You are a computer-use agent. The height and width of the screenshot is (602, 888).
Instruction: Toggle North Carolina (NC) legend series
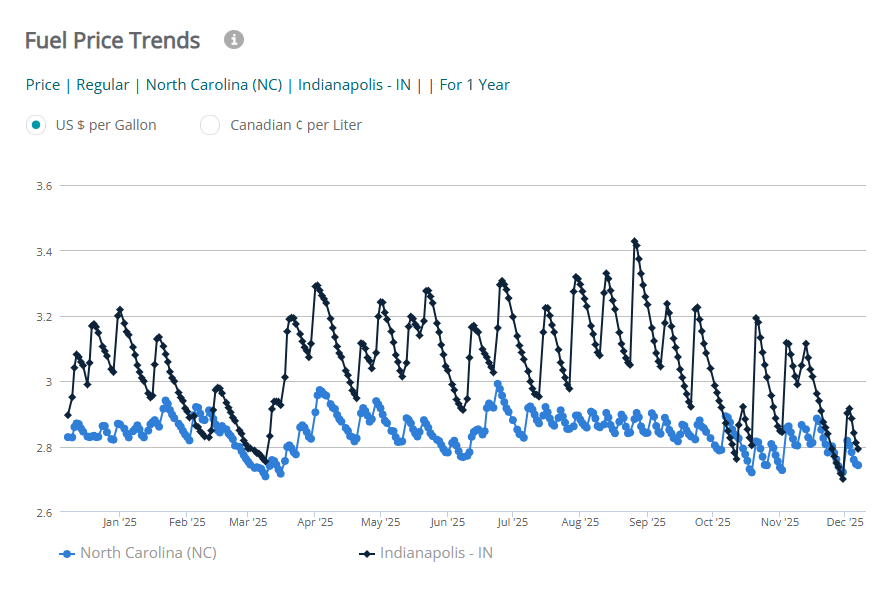point(148,553)
